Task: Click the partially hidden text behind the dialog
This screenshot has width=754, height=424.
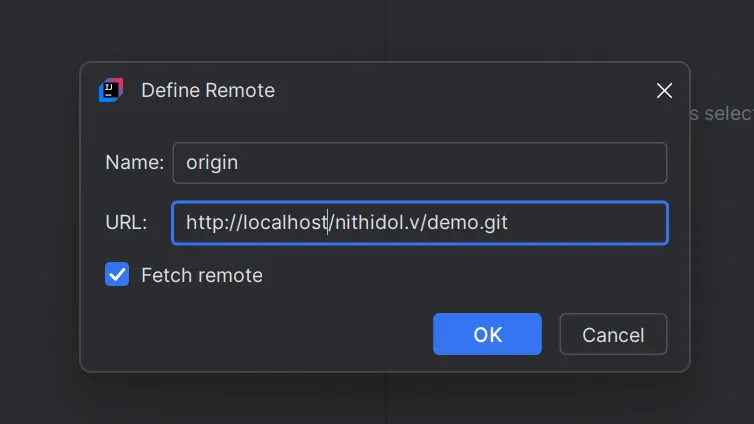Action: (720, 114)
